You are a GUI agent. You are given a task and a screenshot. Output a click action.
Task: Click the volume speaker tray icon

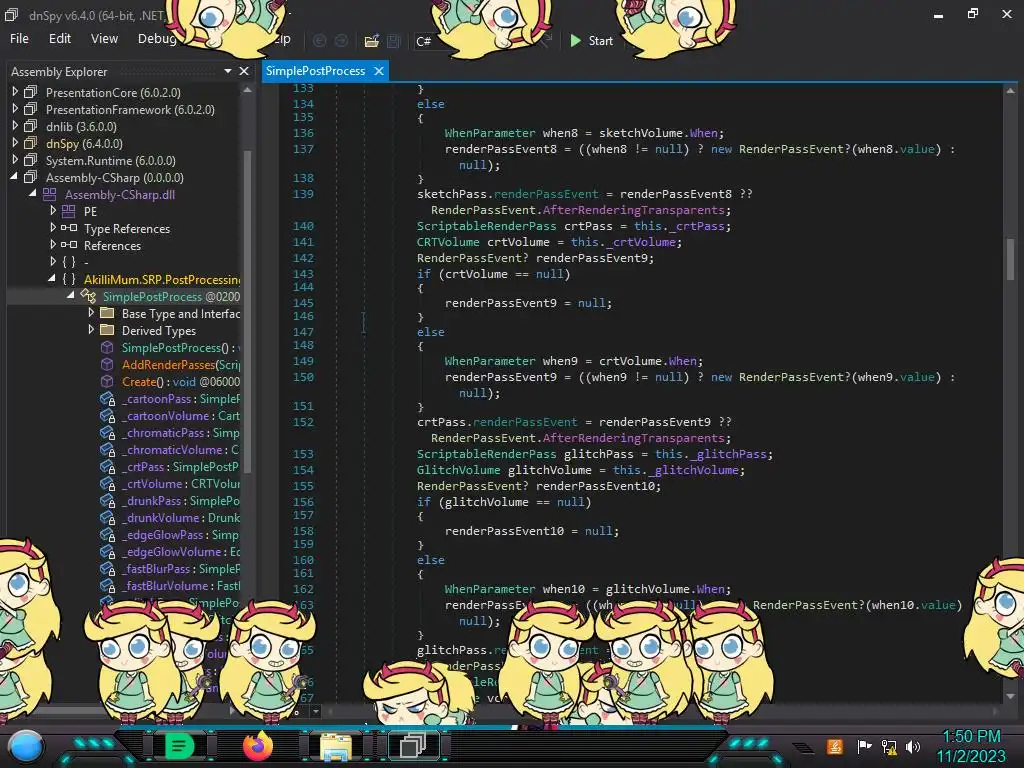(912, 746)
